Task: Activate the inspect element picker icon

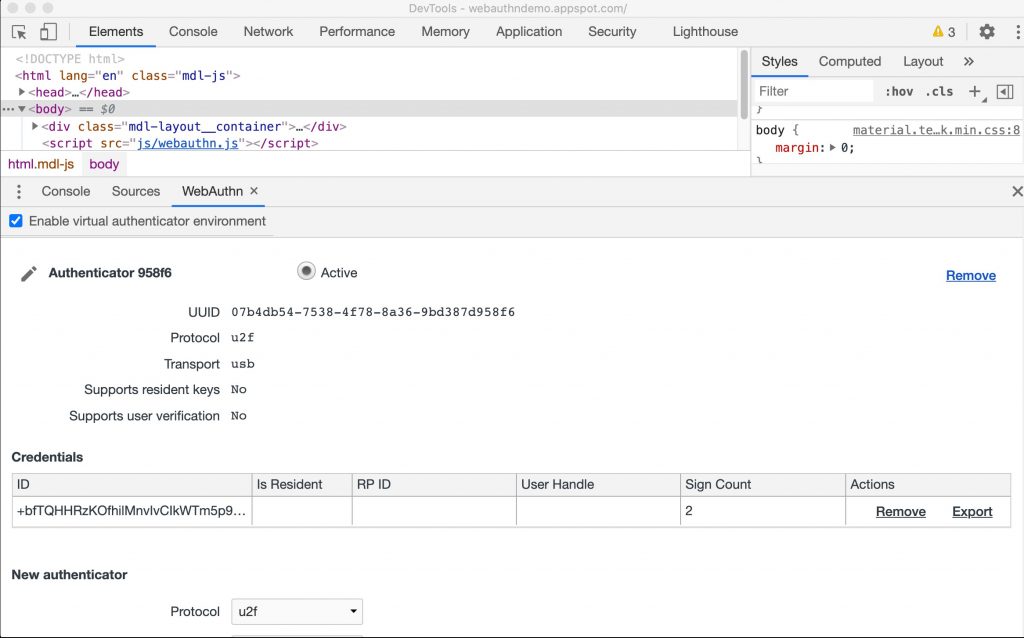Action: click(x=19, y=31)
